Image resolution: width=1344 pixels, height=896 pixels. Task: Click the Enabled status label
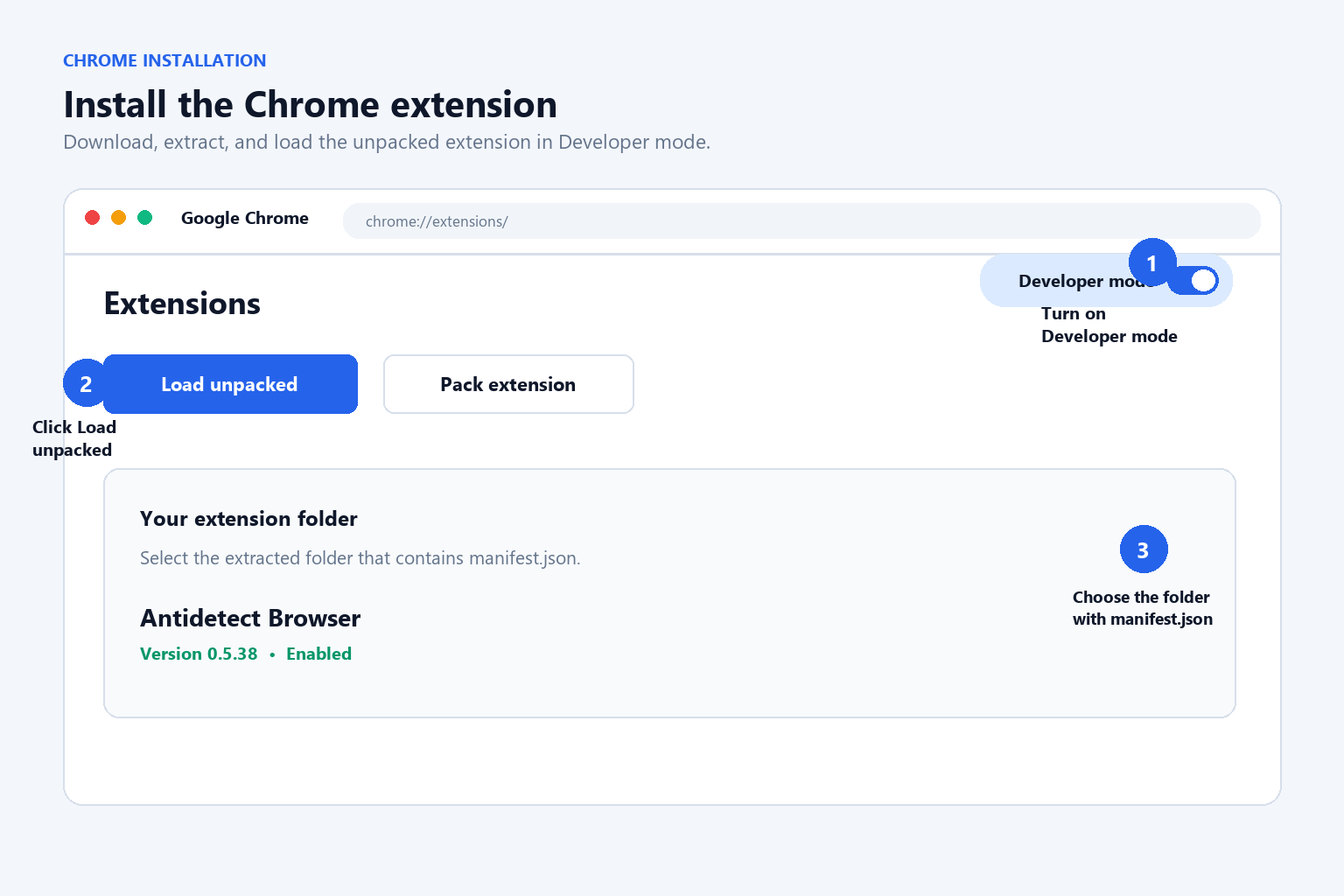click(x=318, y=654)
